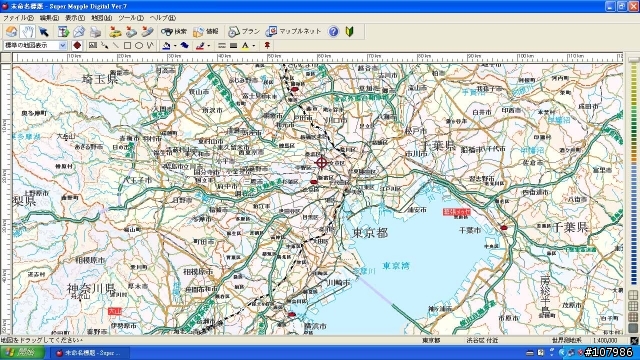Expand the text color dropdown arrow

(x=254, y=46)
